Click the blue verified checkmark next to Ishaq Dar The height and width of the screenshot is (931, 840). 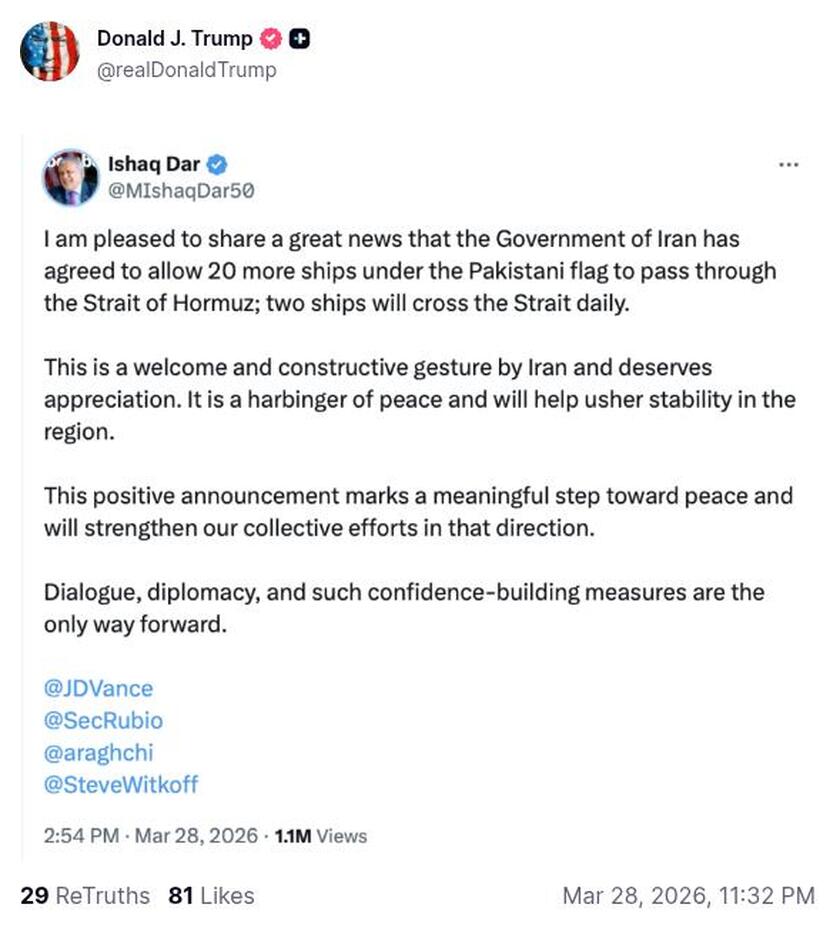pos(216,164)
